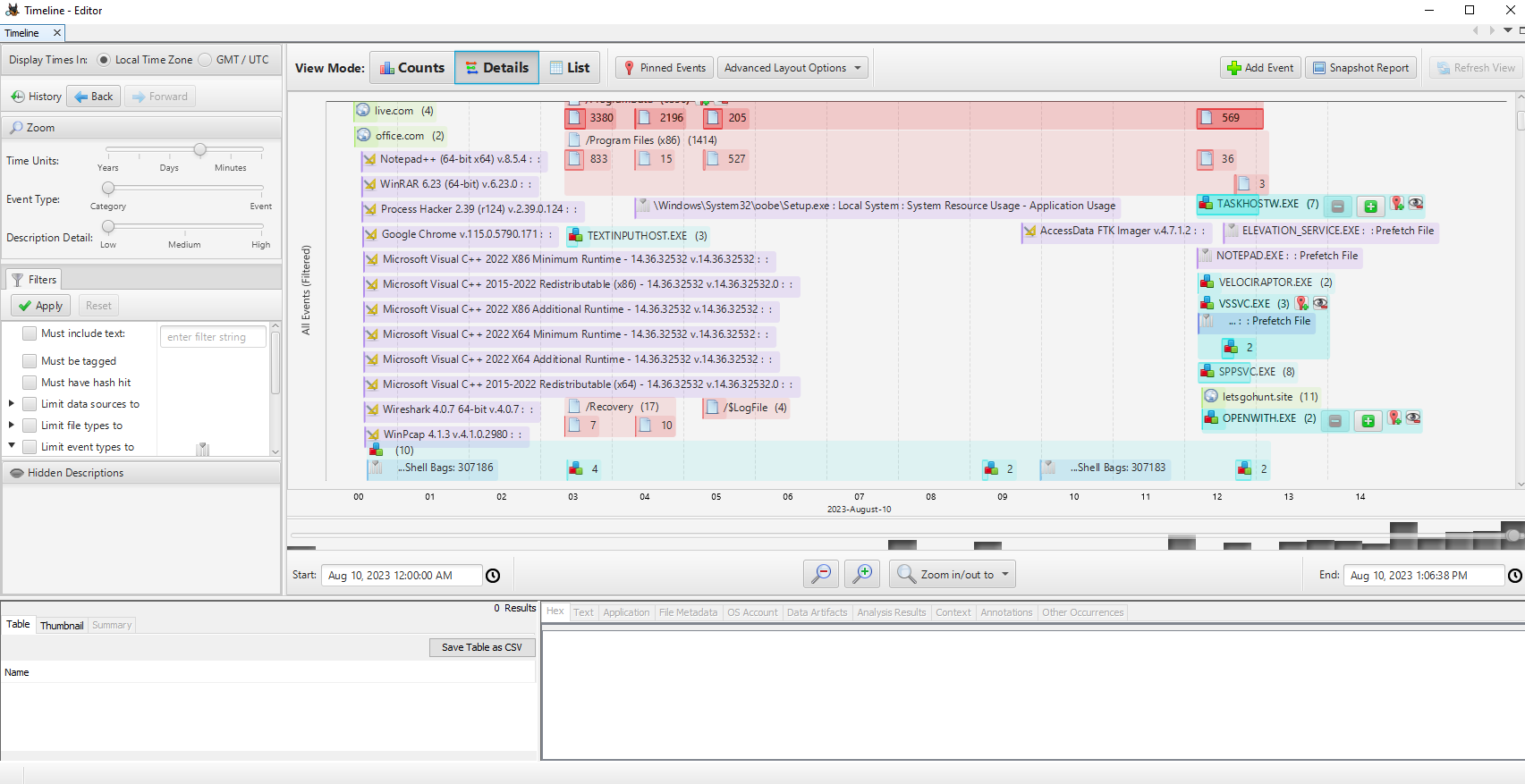The image size is (1525, 784).
Task: Select the Filters tab
Action: pyautogui.click(x=34, y=280)
